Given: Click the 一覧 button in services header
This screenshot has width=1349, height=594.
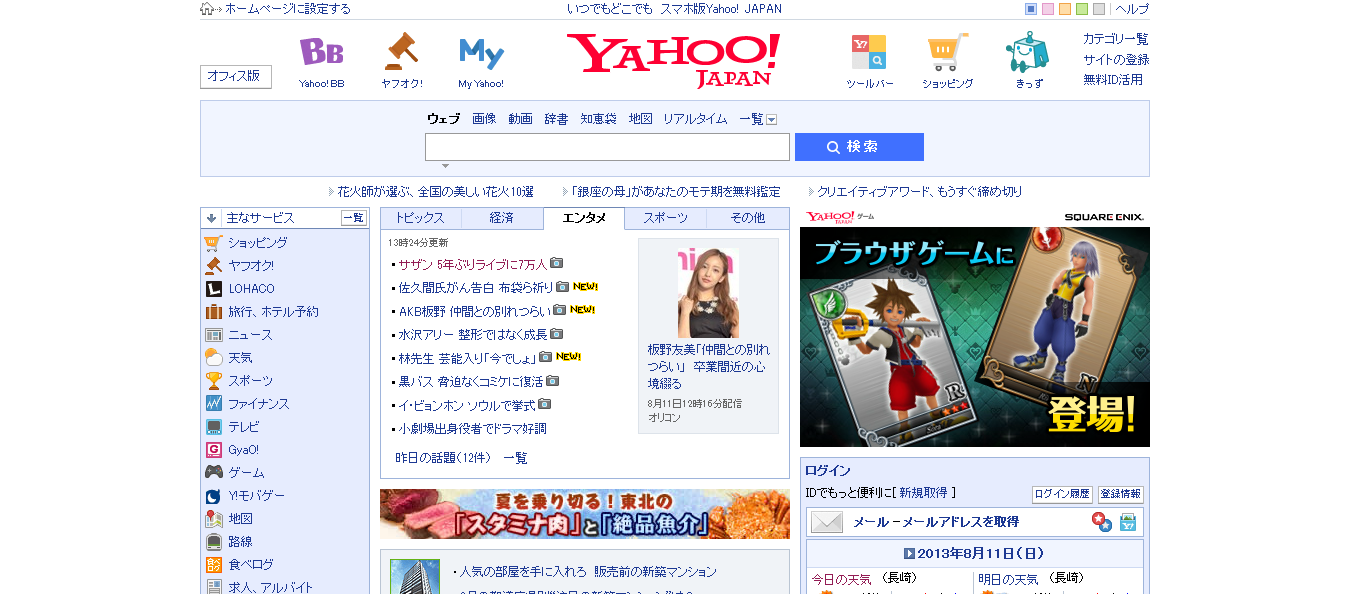Looking at the screenshot, I should pos(354,218).
